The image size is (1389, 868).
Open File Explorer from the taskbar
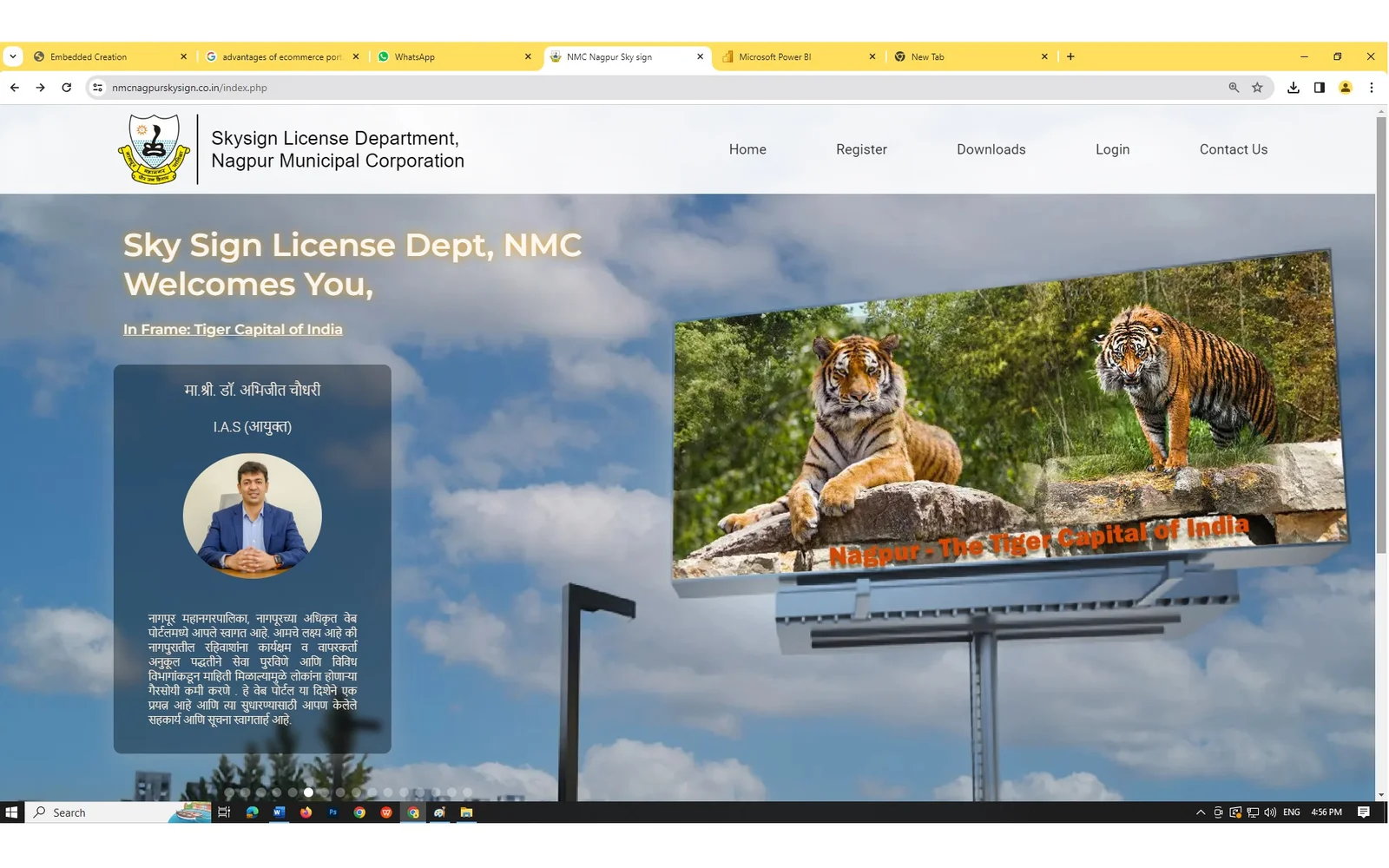coord(467,812)
